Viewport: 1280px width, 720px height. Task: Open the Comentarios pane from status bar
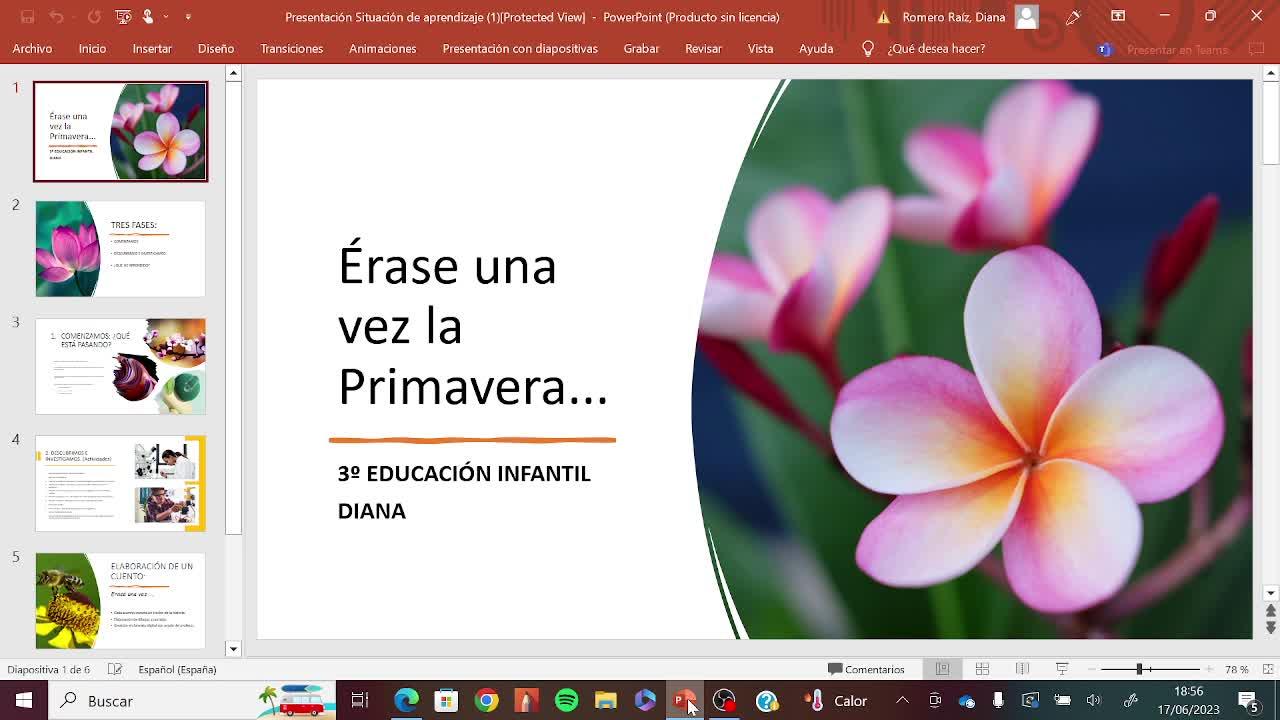click(x=866, y=669)
